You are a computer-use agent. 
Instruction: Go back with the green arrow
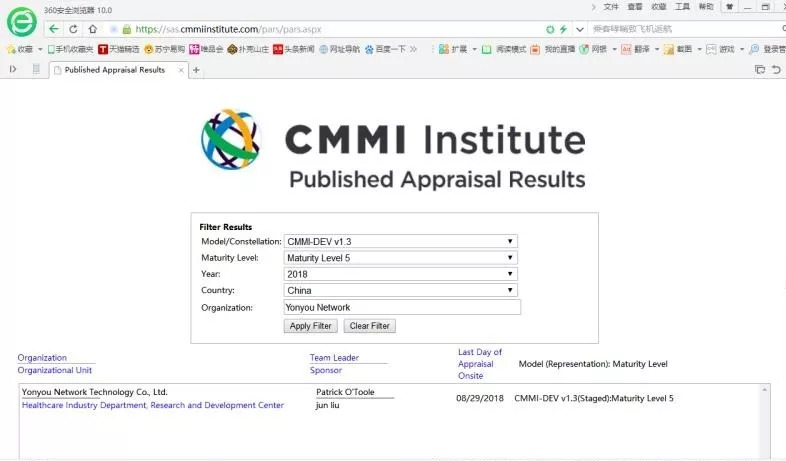tap(54, 29)
